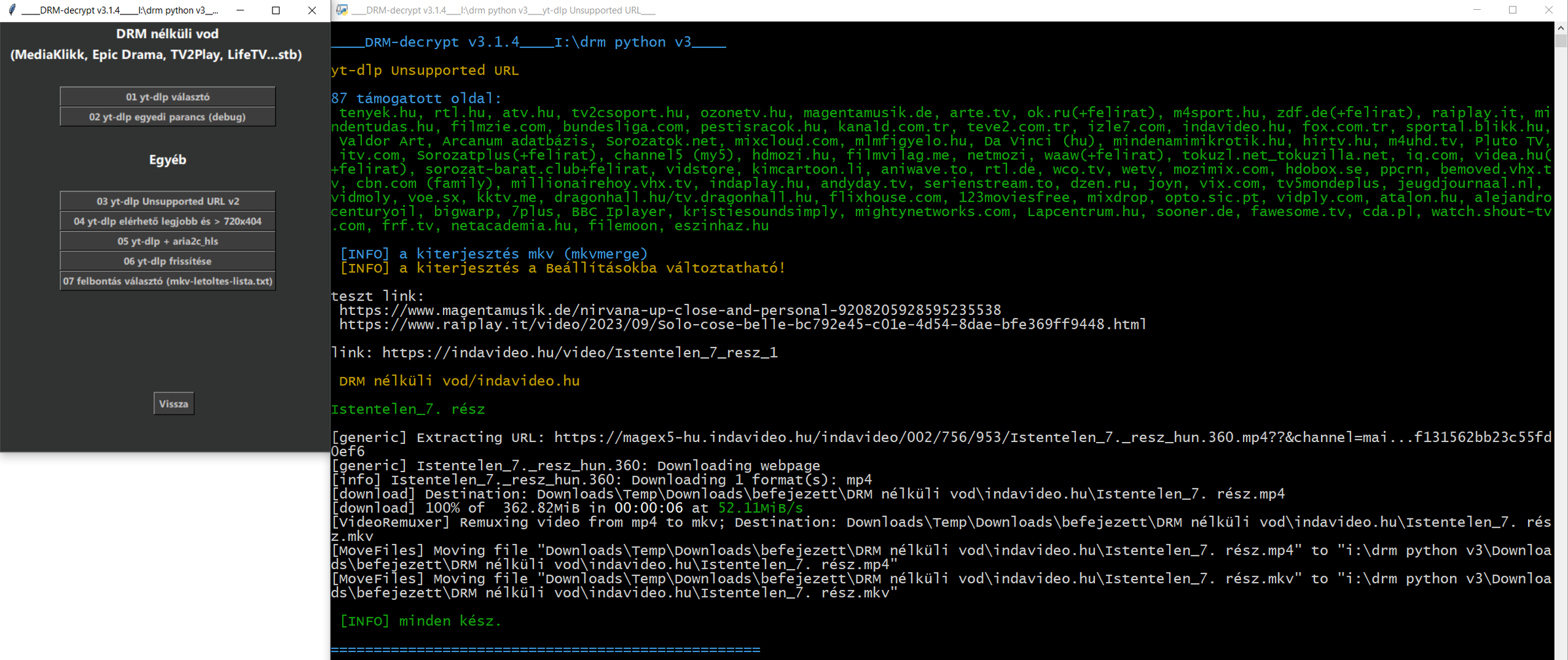The width and height of the screenshot is (1568, 660).
Task: Click the '(MediaKlikk, Epic Drama, TV2Play, LifeTV...stb)' subtitle
Action: (x=156, y=54)
